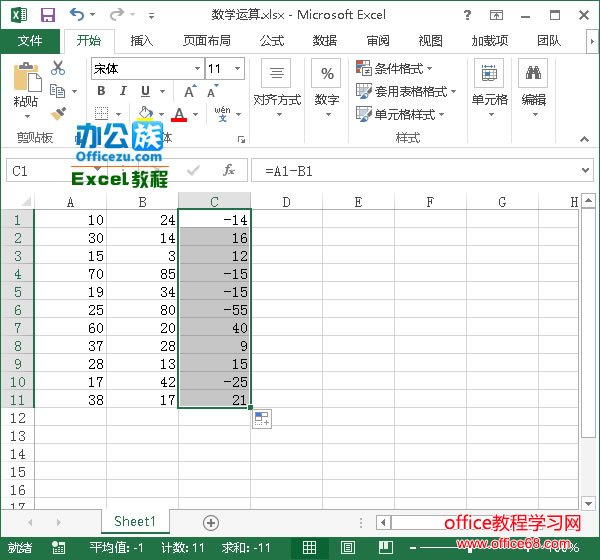This screenshot has height=560, width=600.
Task: Collapse the ribbon with the up chevron
Action: (x=584, y=139)
